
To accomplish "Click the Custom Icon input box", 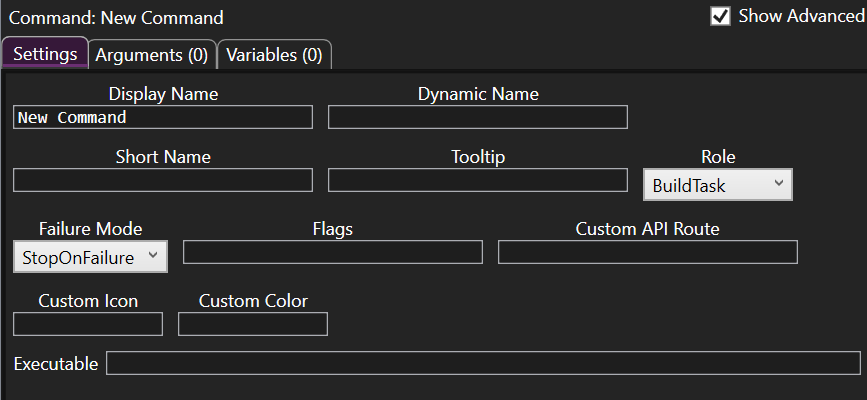I will (x=88, y=324).
